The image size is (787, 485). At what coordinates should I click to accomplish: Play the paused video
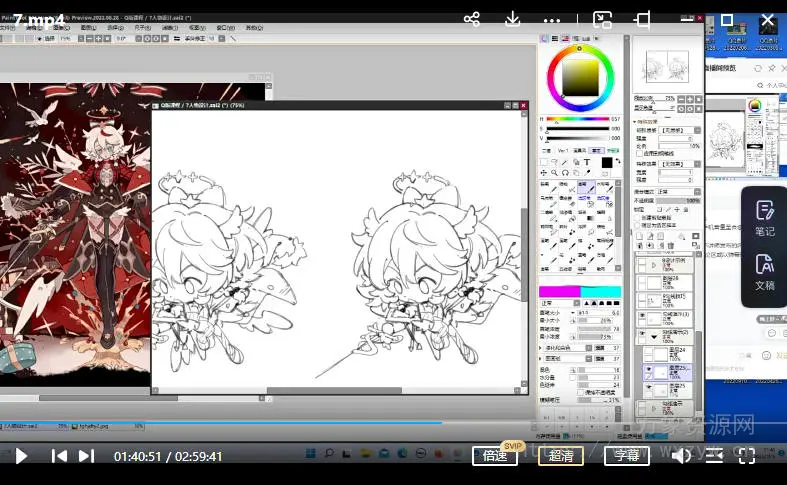click(21, 456)
